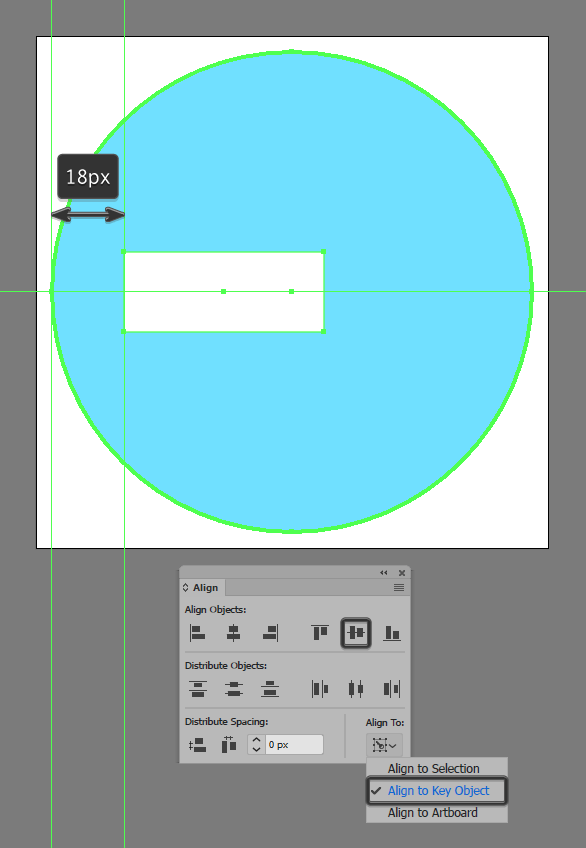Click Vertical Align Top icon
This screenshot has width=586, height=848.
tap(320, 633)
